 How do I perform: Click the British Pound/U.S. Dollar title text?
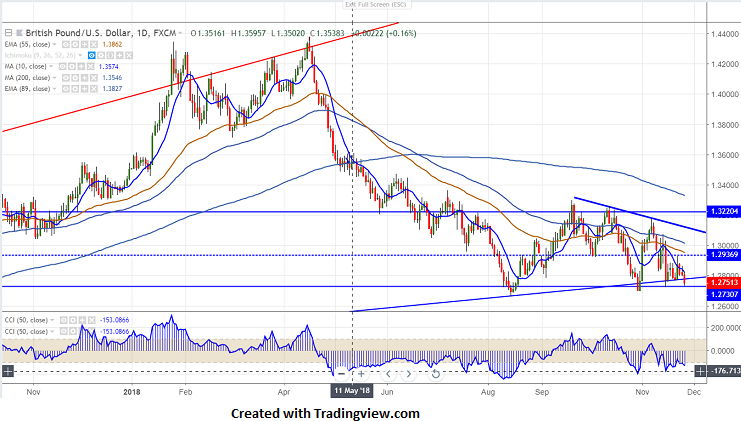point(79,33)
